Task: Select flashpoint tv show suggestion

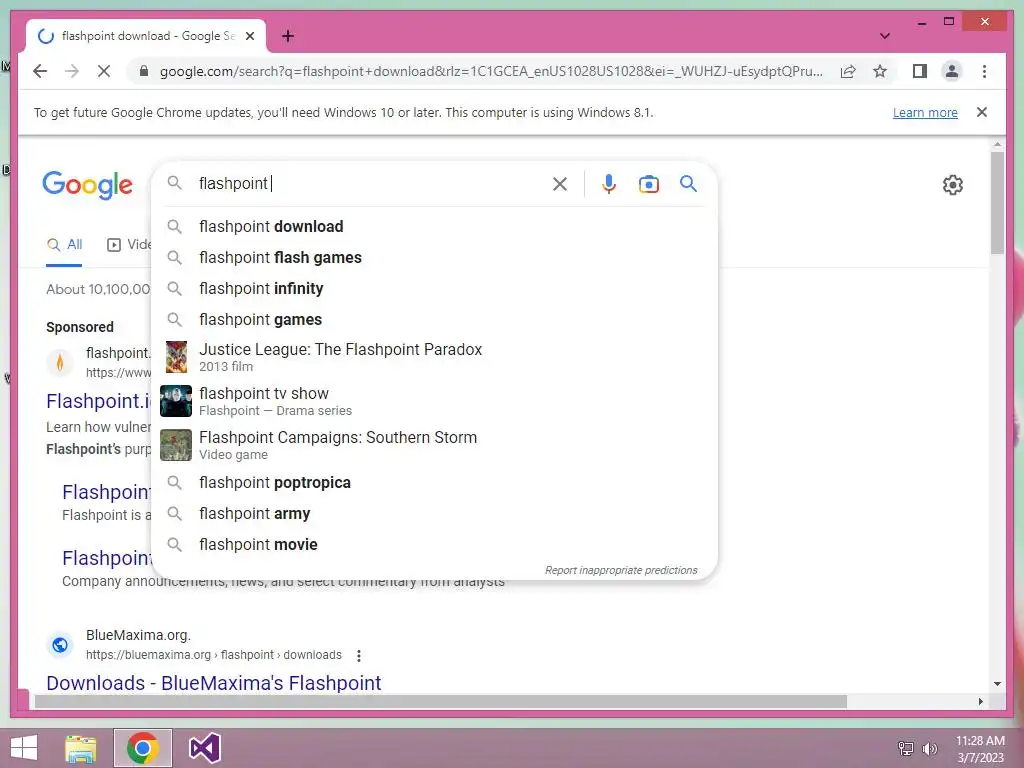Action: point(434,401)
